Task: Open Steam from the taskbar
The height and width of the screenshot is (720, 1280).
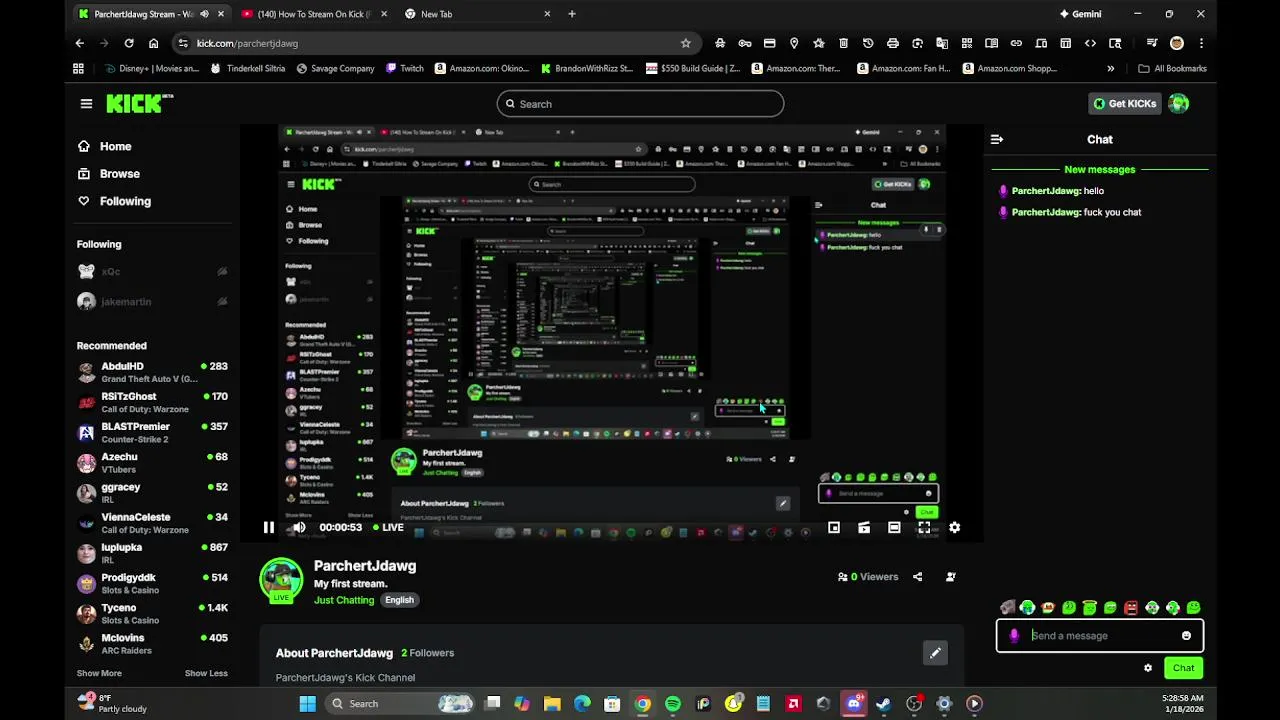Action: pyautogui.click(x=884, y=704)
